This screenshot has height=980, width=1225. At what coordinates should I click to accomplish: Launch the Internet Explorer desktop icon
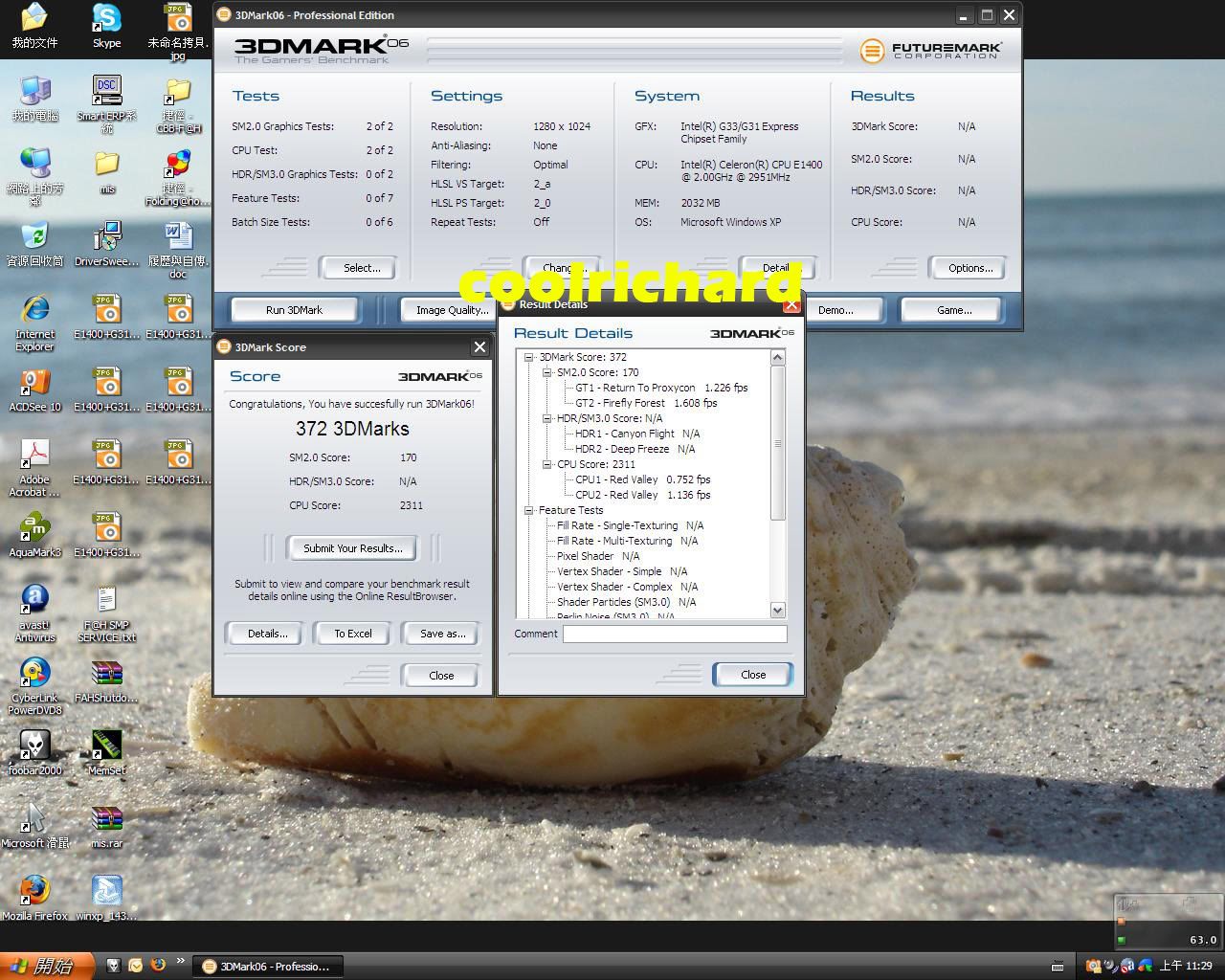(34, 323)
